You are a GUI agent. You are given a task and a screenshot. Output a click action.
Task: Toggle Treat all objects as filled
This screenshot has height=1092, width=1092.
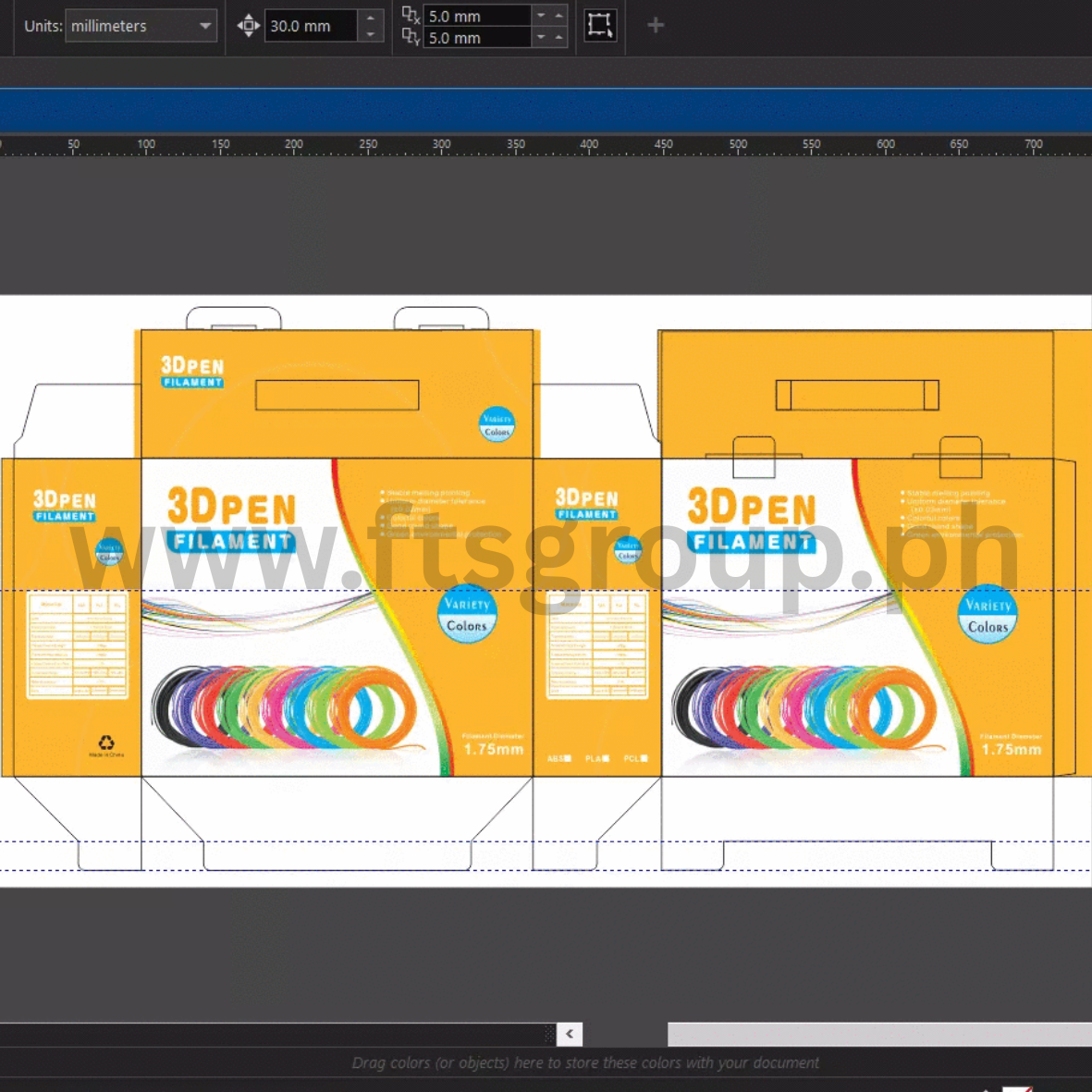point(600,26)
